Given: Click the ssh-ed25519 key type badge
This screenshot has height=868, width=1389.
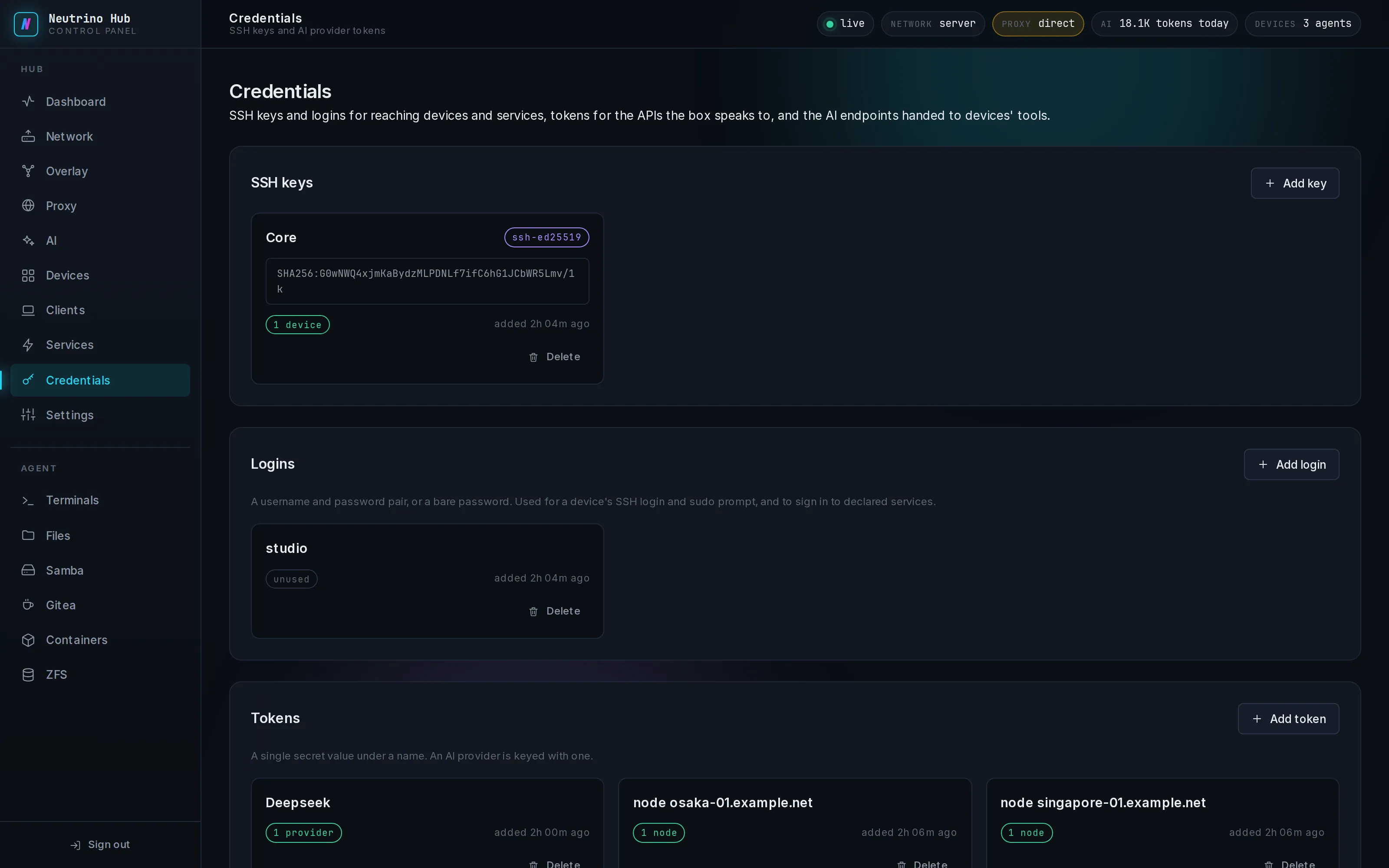Looking at the screenshot, I should tap(546, 238).
